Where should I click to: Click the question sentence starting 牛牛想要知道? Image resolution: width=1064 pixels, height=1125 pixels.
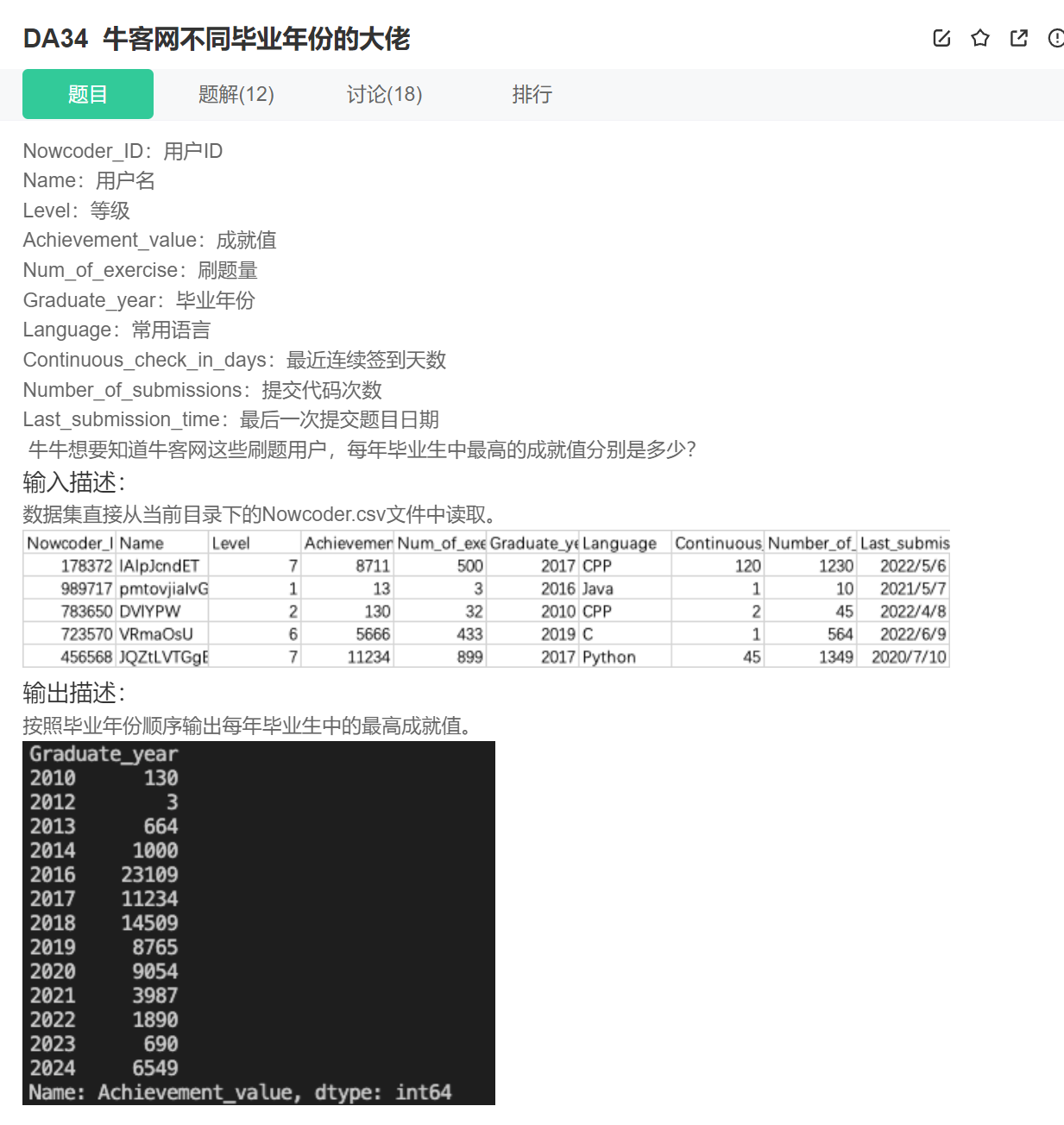coord(362,449)
